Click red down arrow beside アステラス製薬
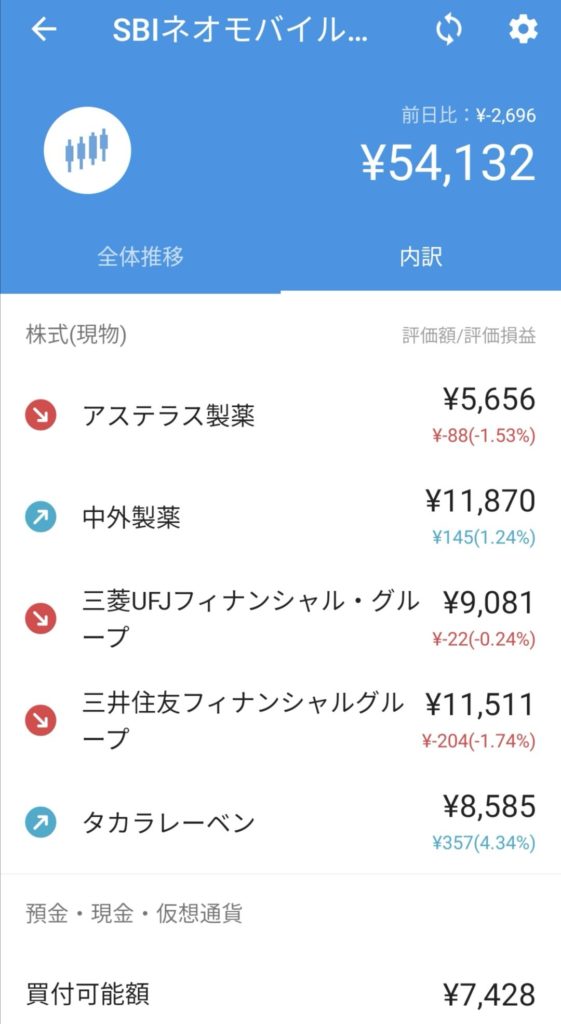This screenshot has height=1024, width=561. coord(40,415)
